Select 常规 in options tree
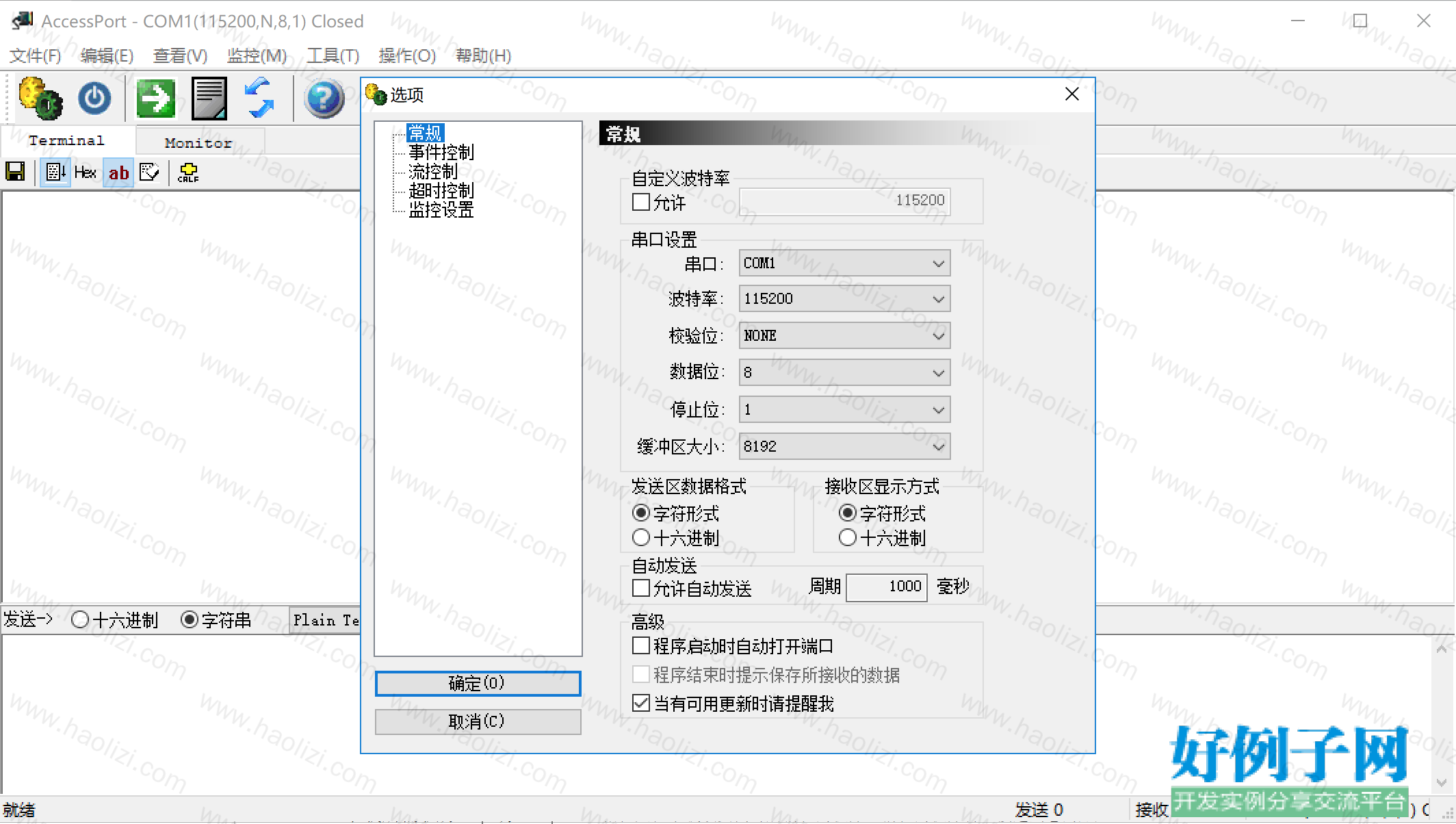 tap(425, 133)
